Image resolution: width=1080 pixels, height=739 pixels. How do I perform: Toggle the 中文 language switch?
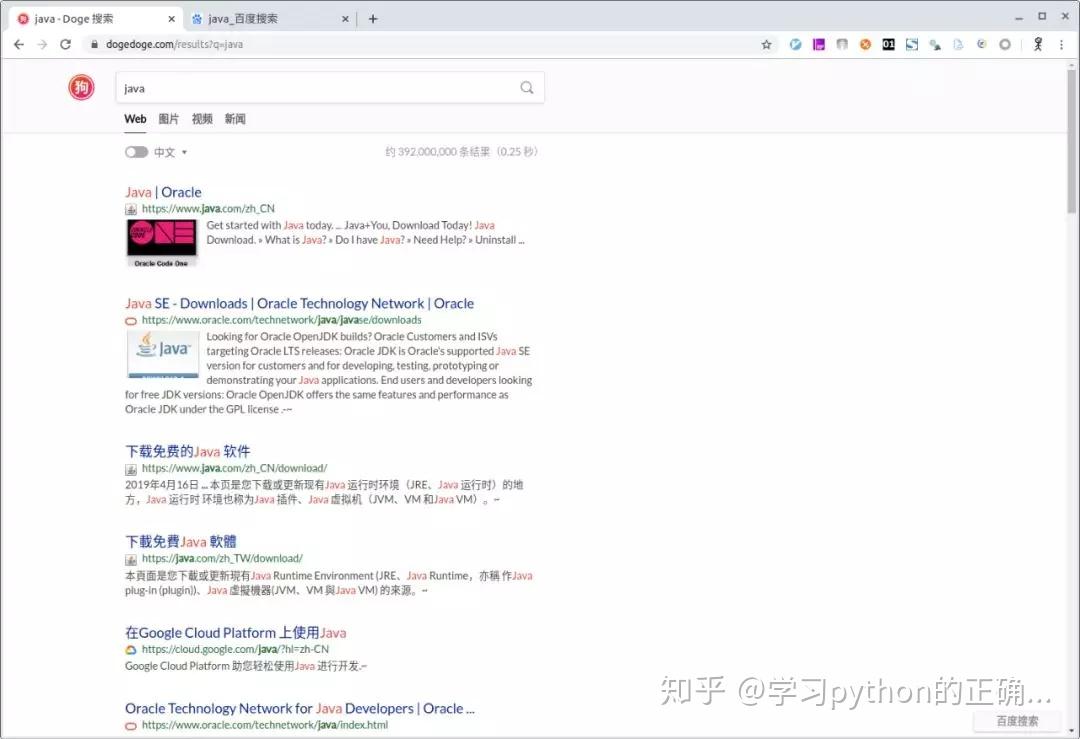136,152
